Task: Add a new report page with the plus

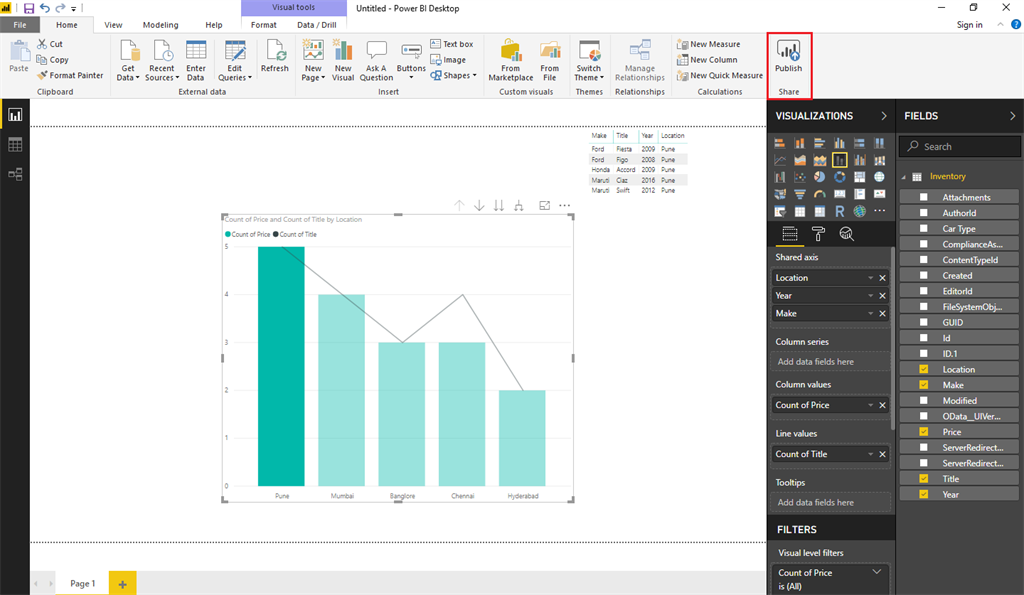Action: click(122, 582)
